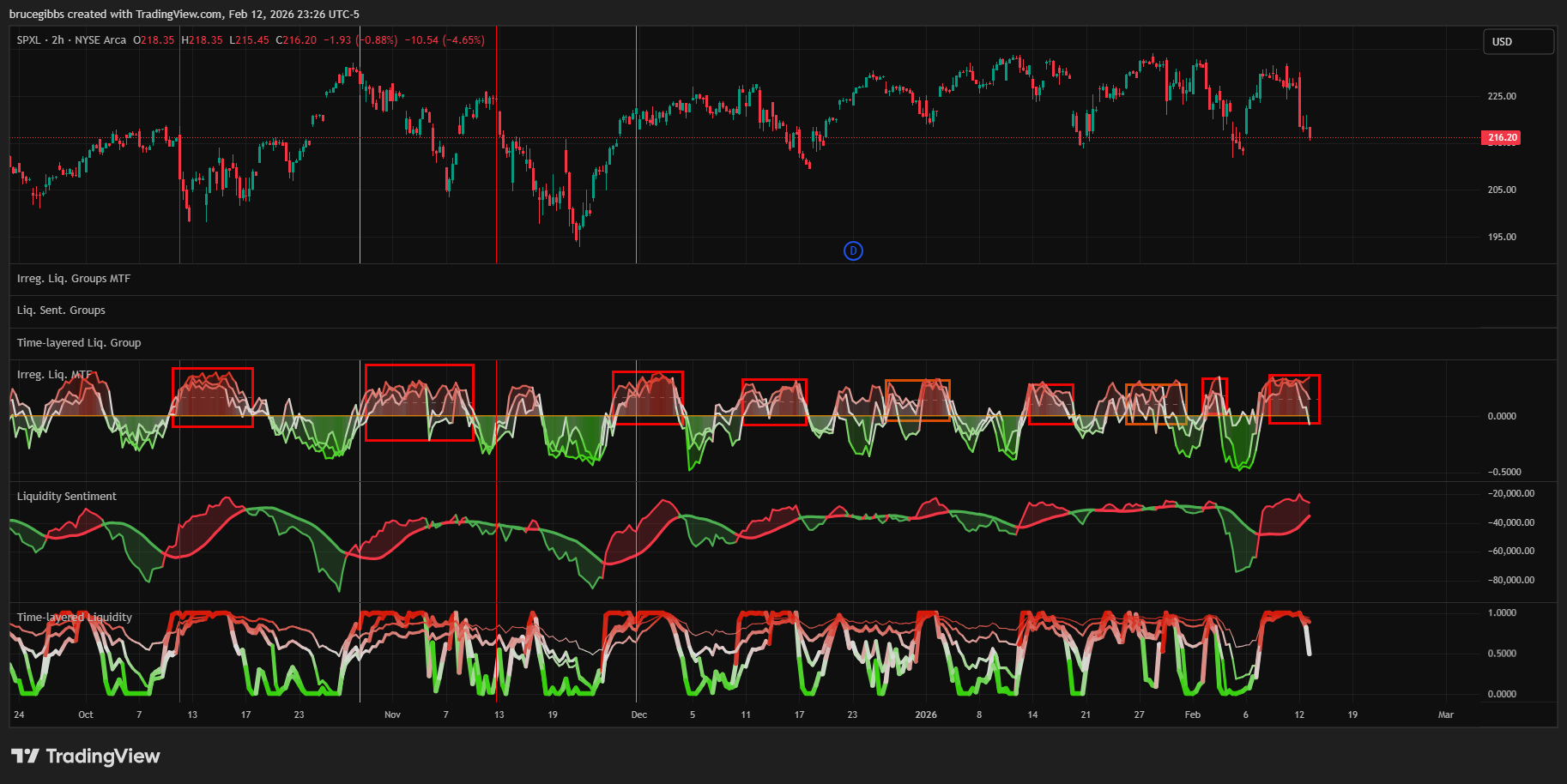Click the 225.00 level on price axis
The image size is (1567, 784).
(x=1502, y=96)
